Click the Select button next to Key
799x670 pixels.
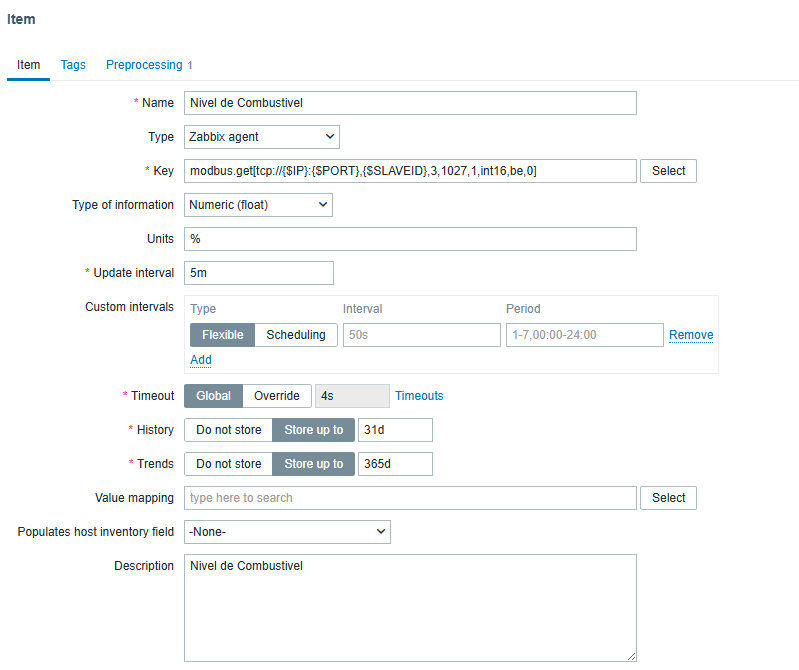(668, 171)
